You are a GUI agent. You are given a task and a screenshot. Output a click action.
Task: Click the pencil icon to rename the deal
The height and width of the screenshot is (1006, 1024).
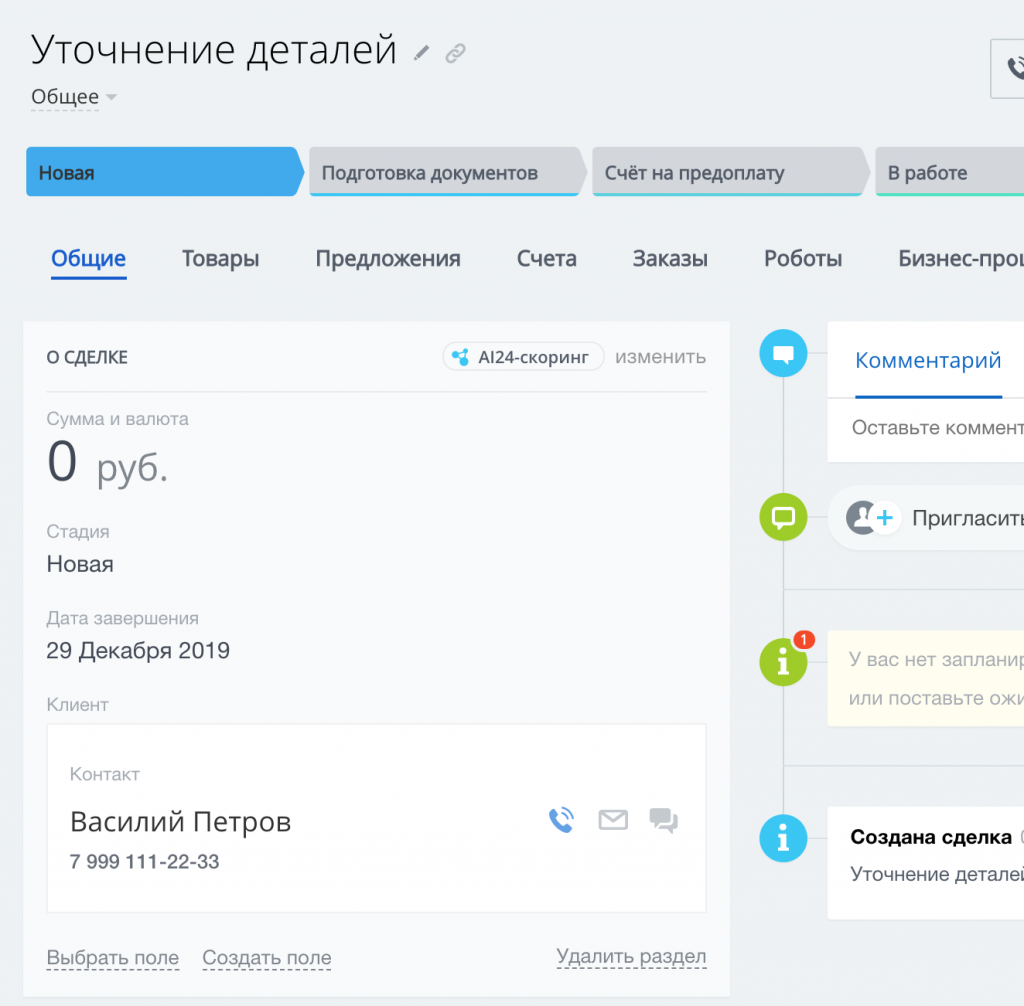419,52
